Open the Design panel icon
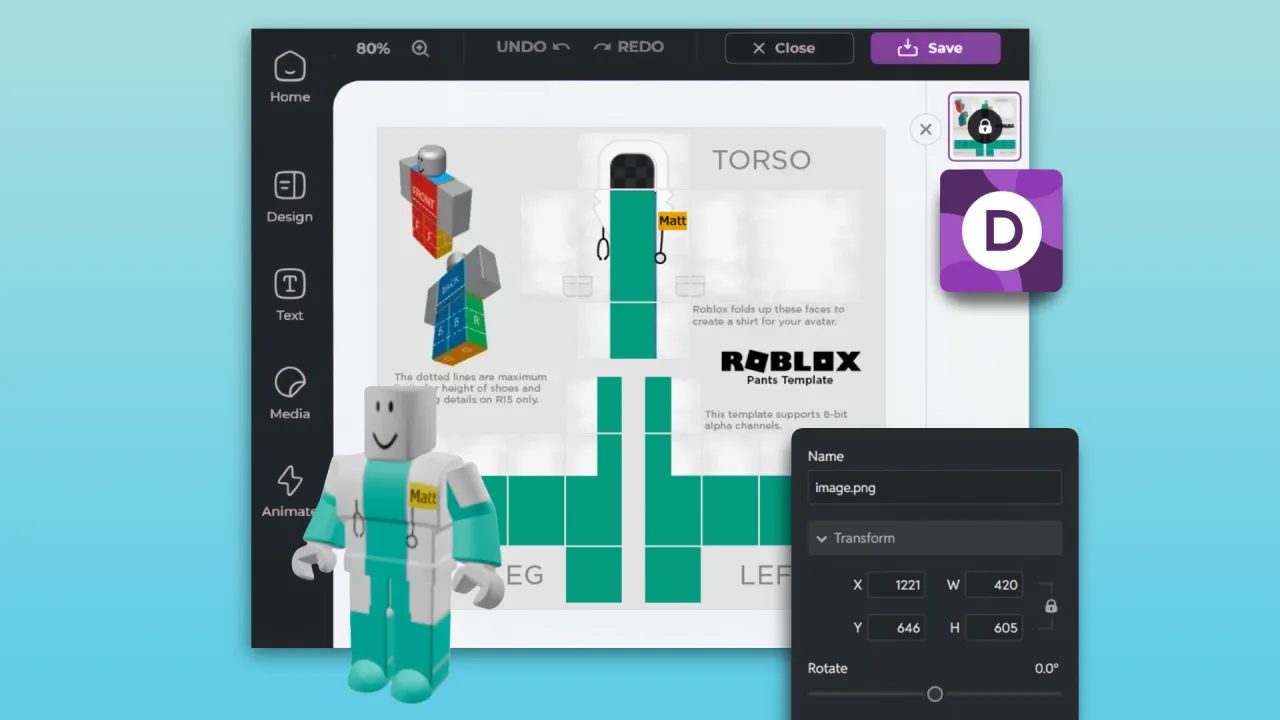 click(289, 186)
